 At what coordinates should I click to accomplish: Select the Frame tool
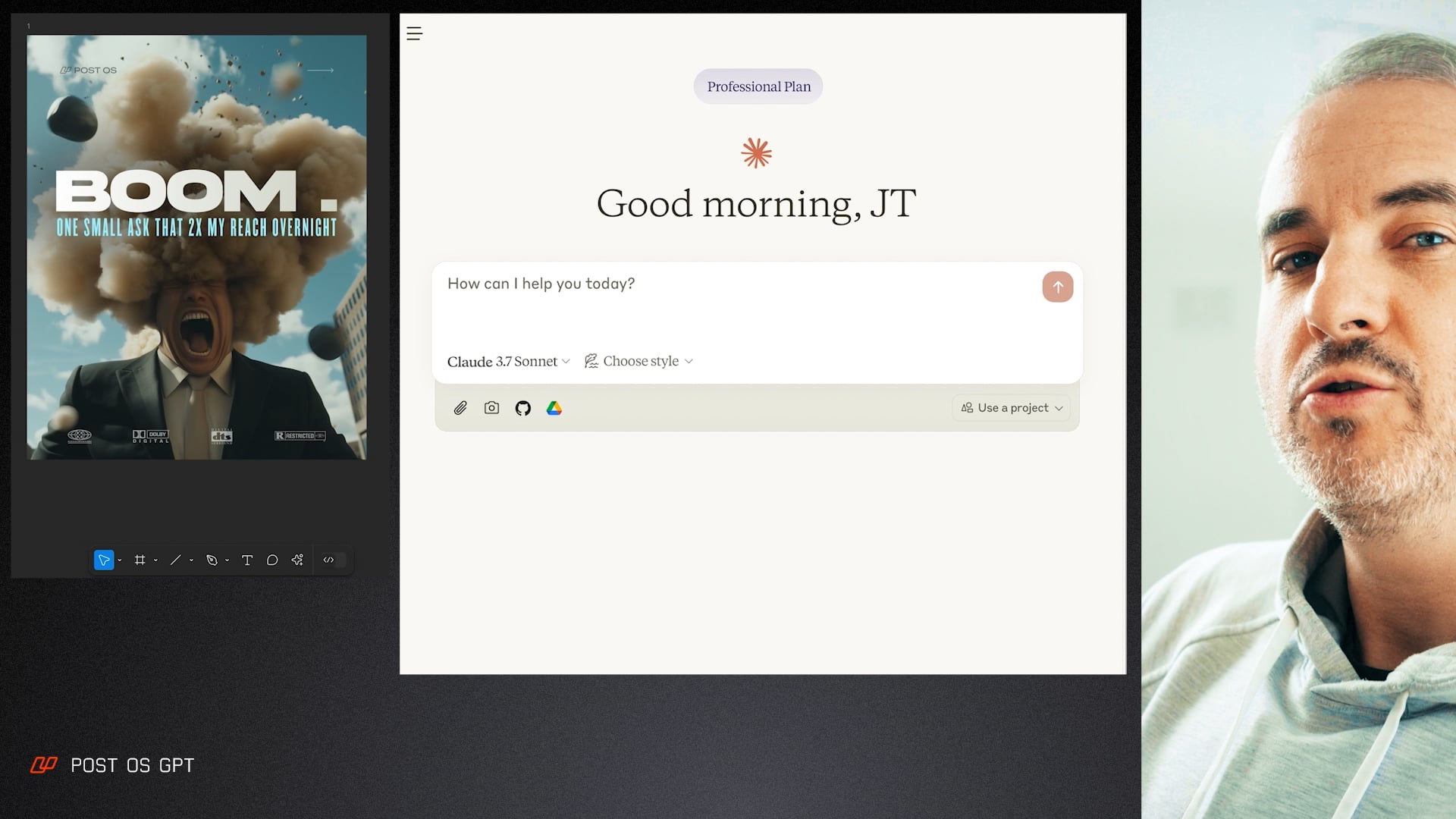(x=140, y=560)
